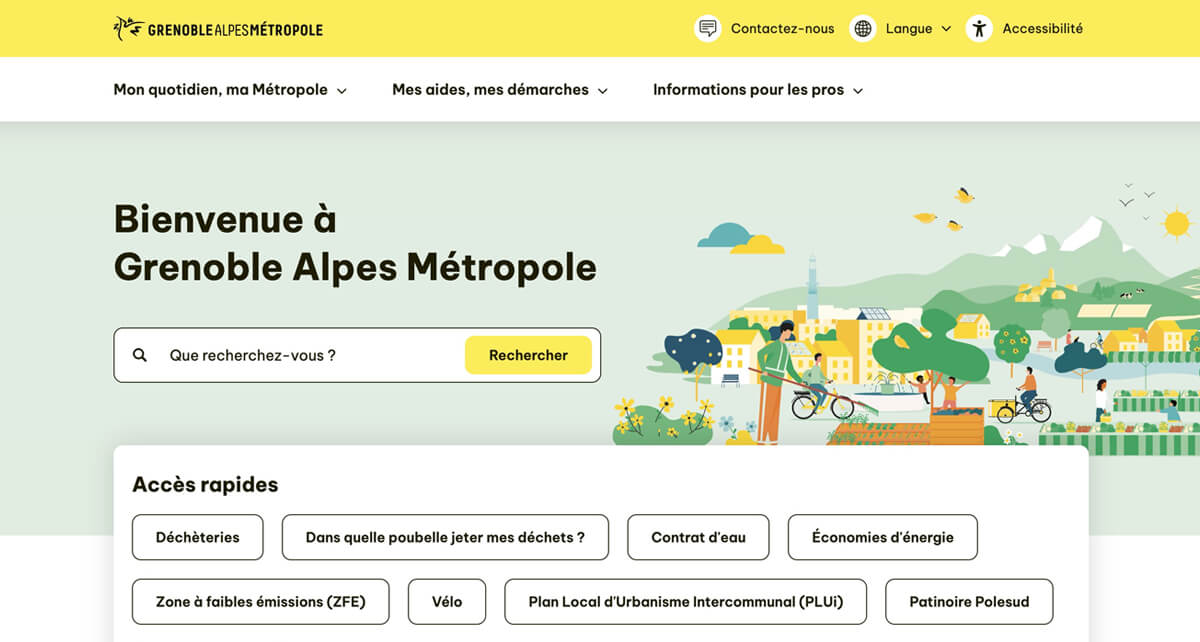This screenshot has height=642, width=1200.
Task: Click the magnifying glass search icon
Action: point(140,355)
